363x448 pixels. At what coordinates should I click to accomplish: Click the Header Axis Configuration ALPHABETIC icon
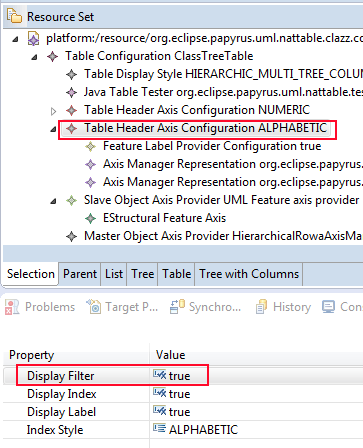tap(72, 128)
